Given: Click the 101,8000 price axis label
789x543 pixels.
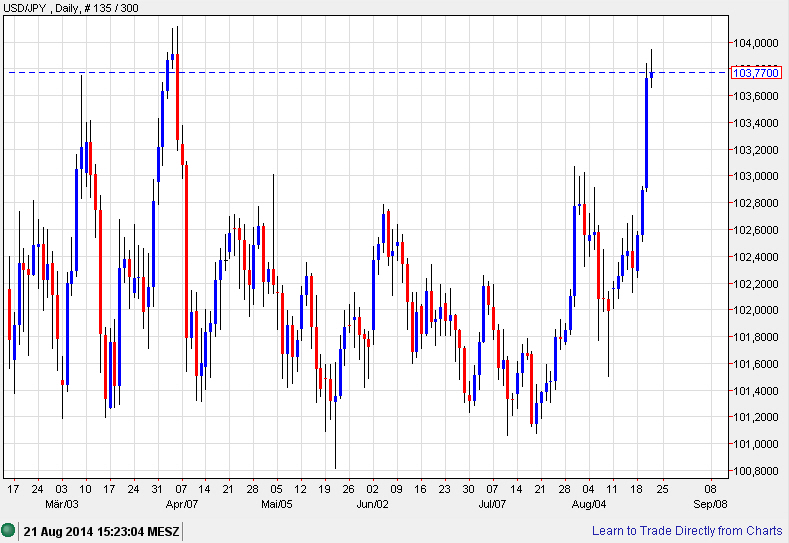Looking at the screenshot, I should 755,337.
